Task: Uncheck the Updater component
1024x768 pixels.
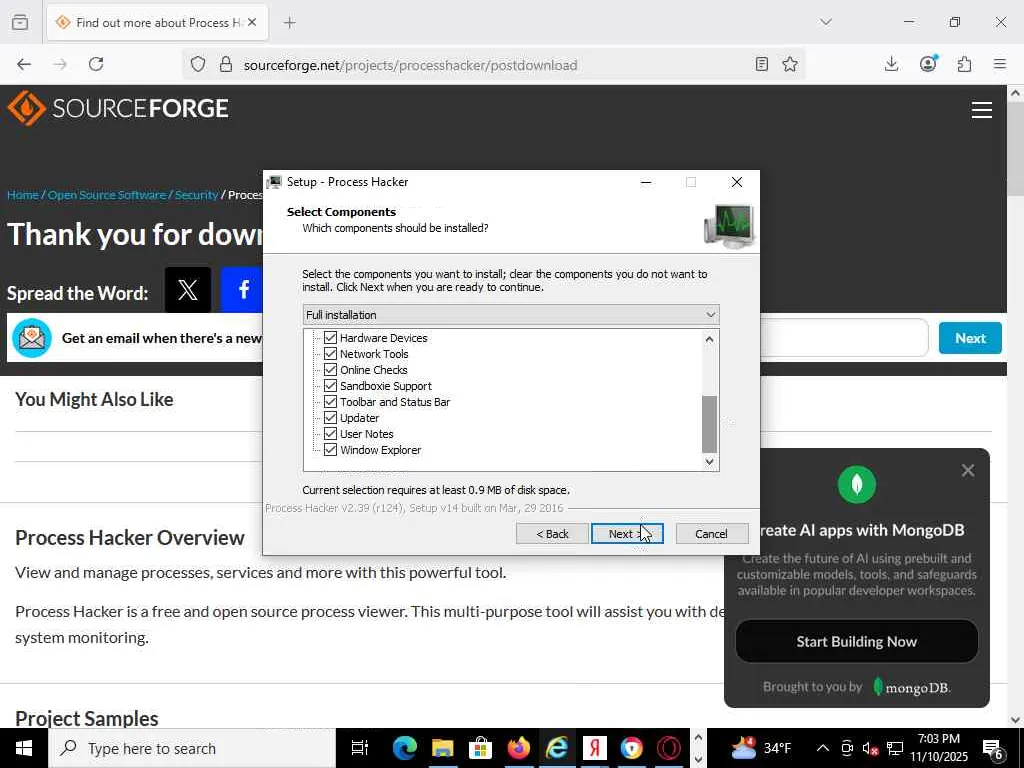Action: 330,418
